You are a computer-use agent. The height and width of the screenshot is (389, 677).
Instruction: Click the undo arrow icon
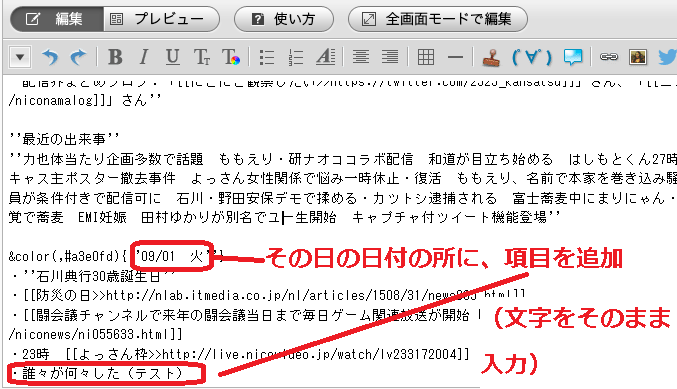50,57
